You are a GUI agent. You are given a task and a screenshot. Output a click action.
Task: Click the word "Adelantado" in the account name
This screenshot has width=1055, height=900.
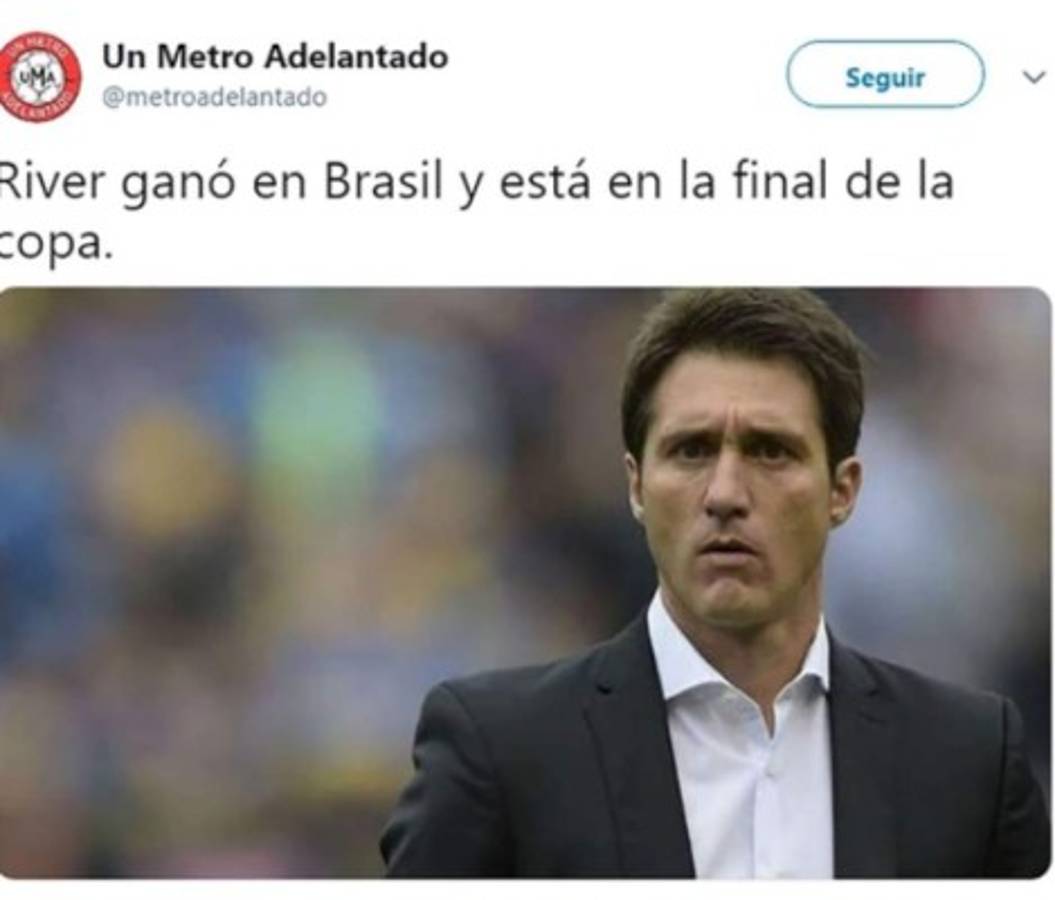coord(356,57)
